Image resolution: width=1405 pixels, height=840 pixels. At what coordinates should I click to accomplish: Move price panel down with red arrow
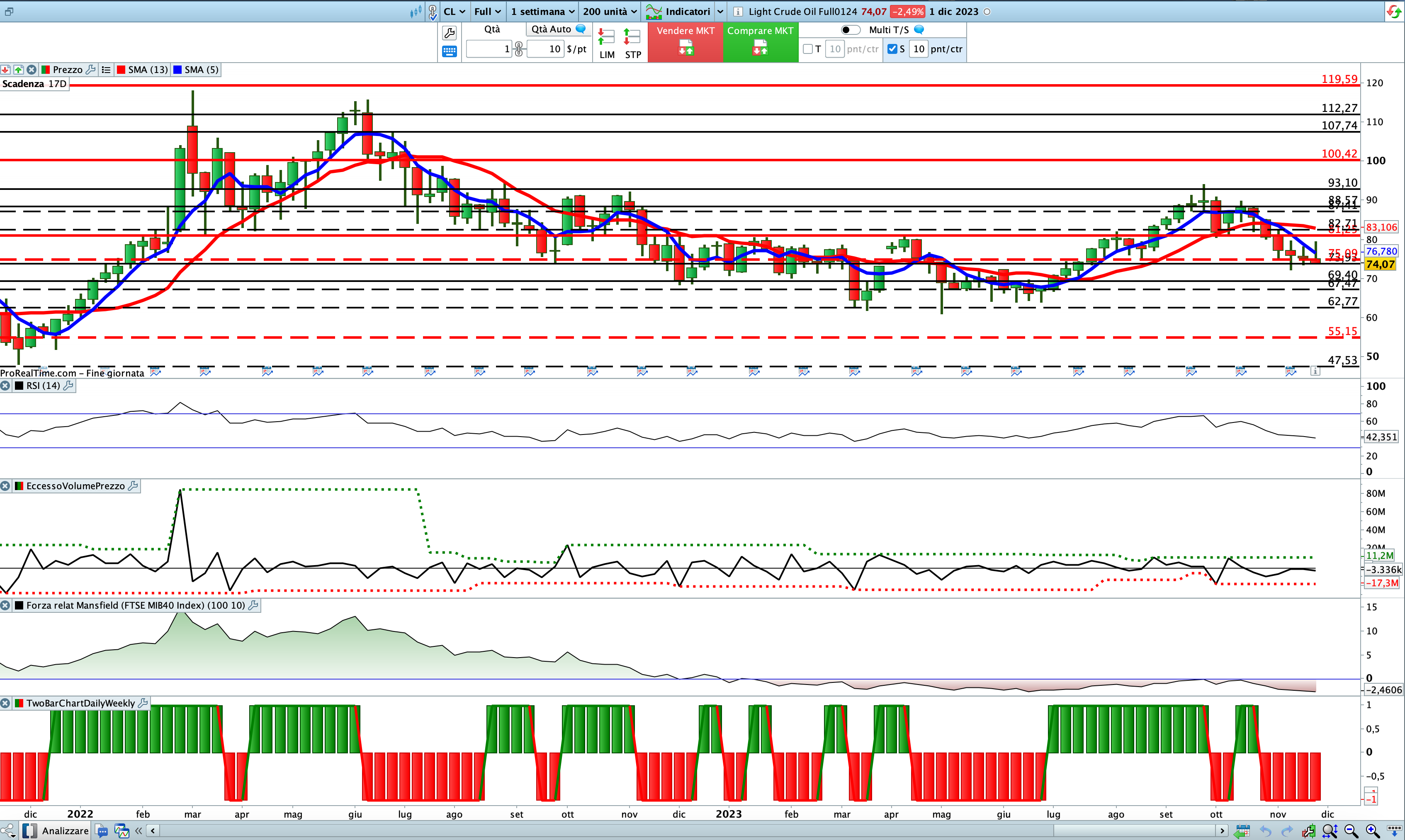tap(5, 70)
